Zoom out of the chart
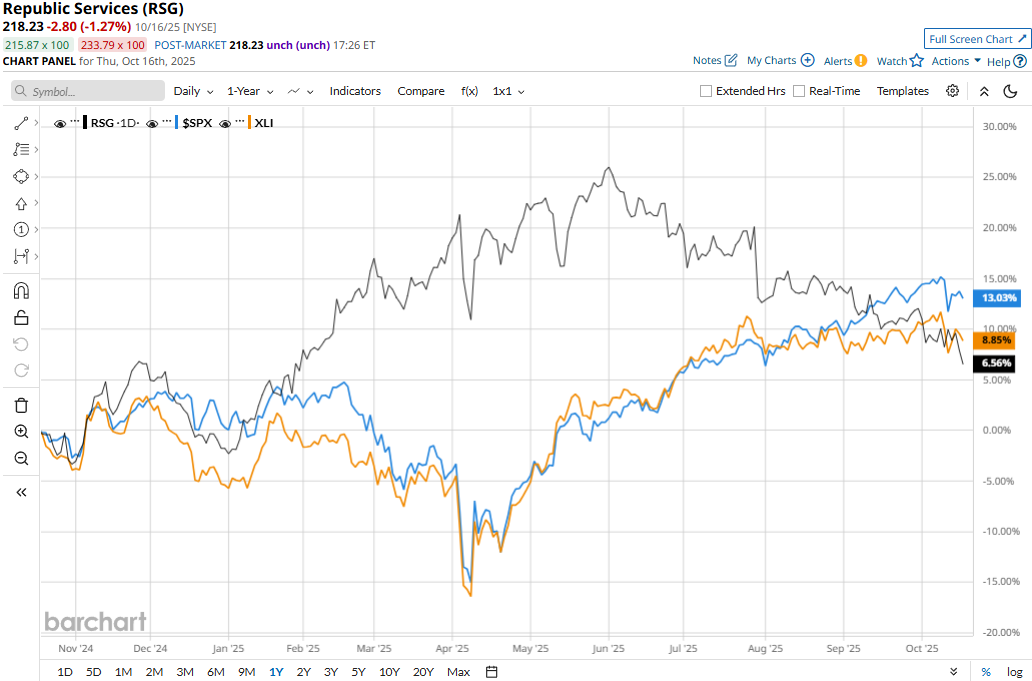 (21, 458)
